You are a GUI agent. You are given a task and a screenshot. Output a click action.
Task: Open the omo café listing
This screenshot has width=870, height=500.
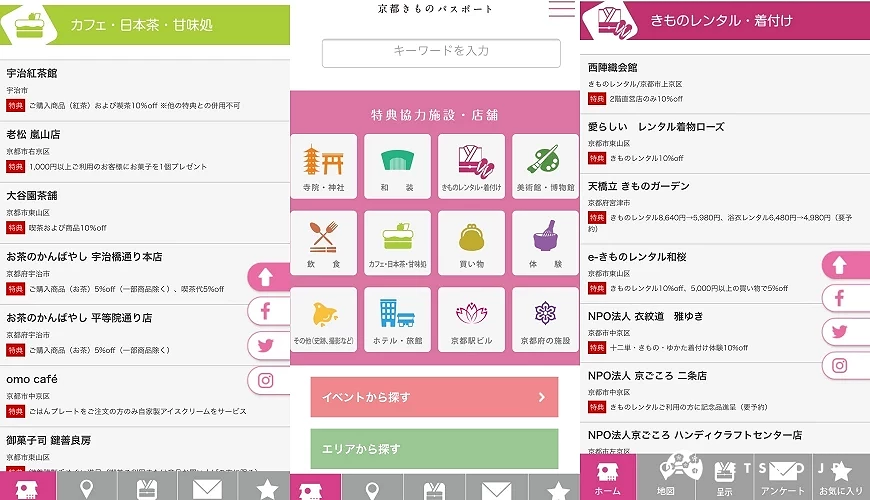(x=145, y=396)
